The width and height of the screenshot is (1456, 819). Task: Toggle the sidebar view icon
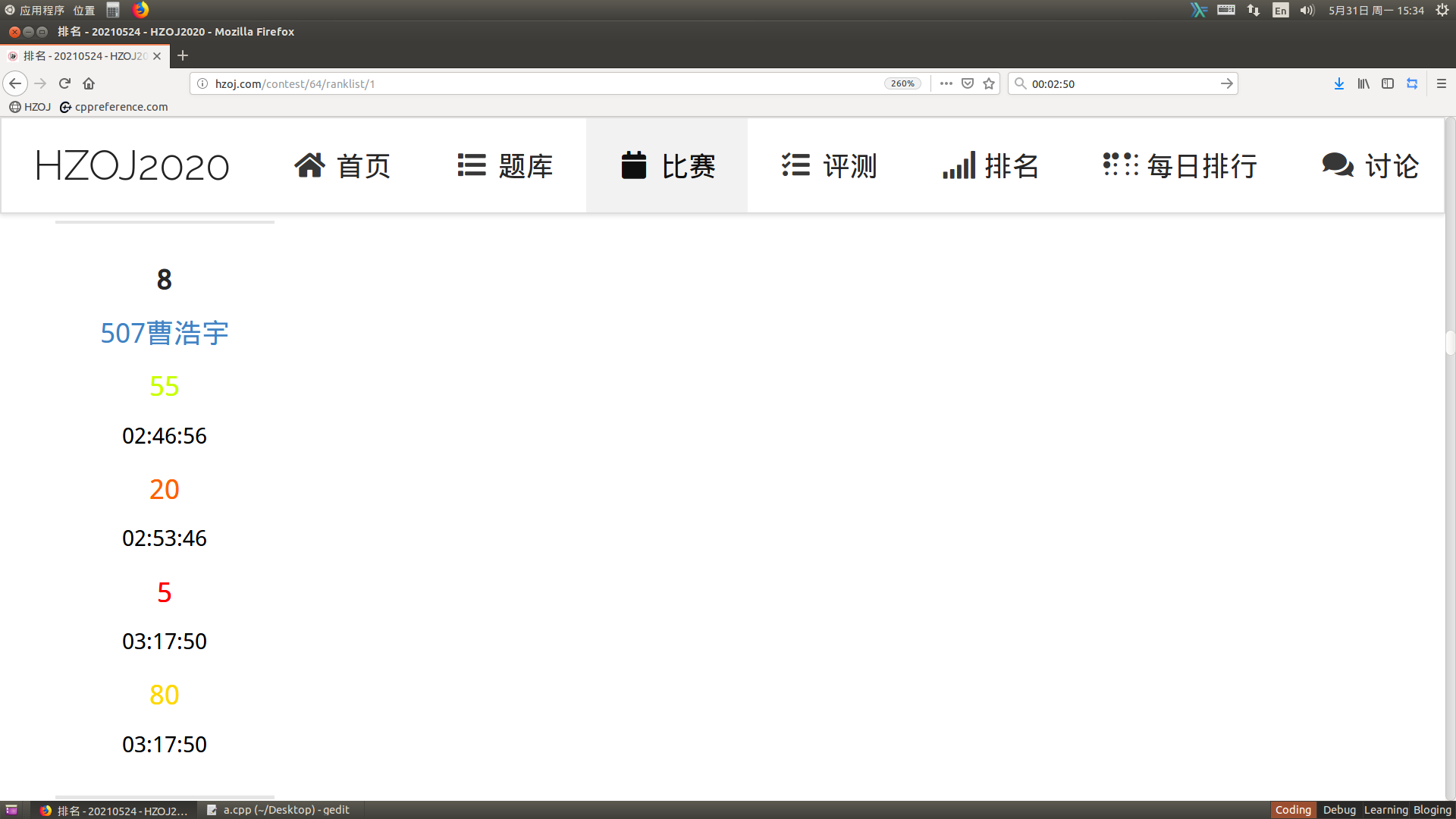coord(1388,83)
